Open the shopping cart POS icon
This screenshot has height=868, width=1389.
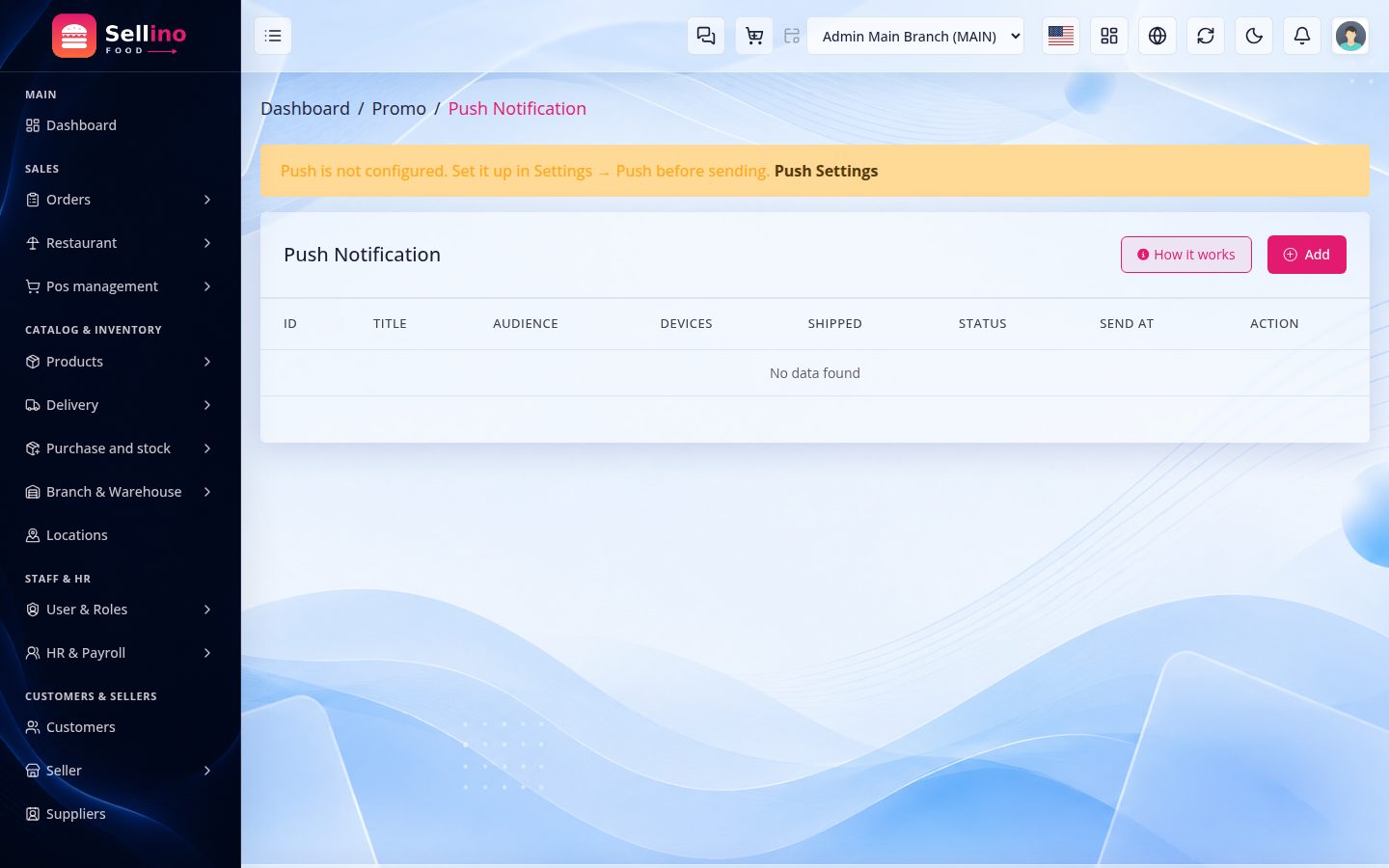(754, 36)
